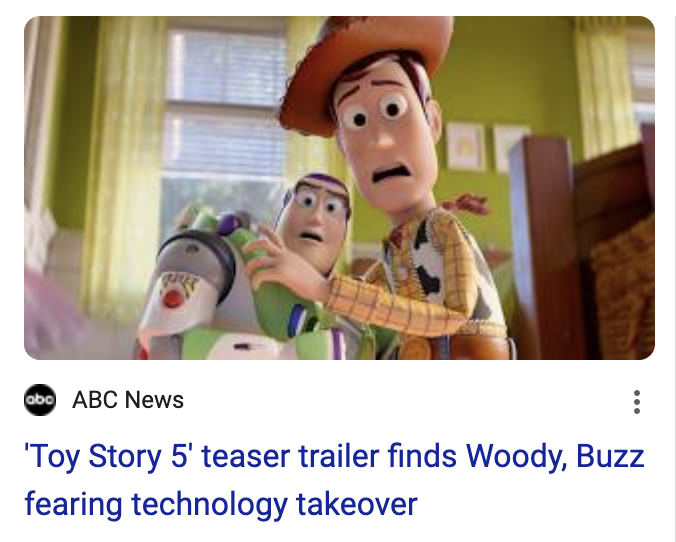This screenshot has height=542, width=676.
Task: Expand article options via vertical ellipsis
Action: [637, 402]
